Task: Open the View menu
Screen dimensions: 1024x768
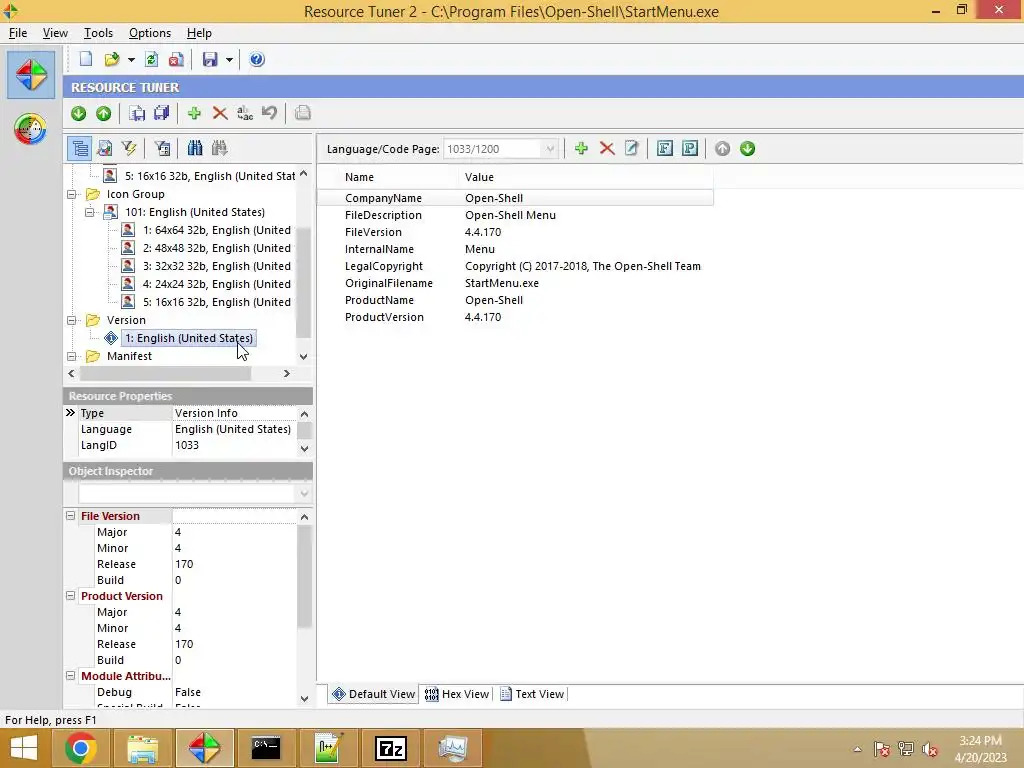Action: click(55, 33)
